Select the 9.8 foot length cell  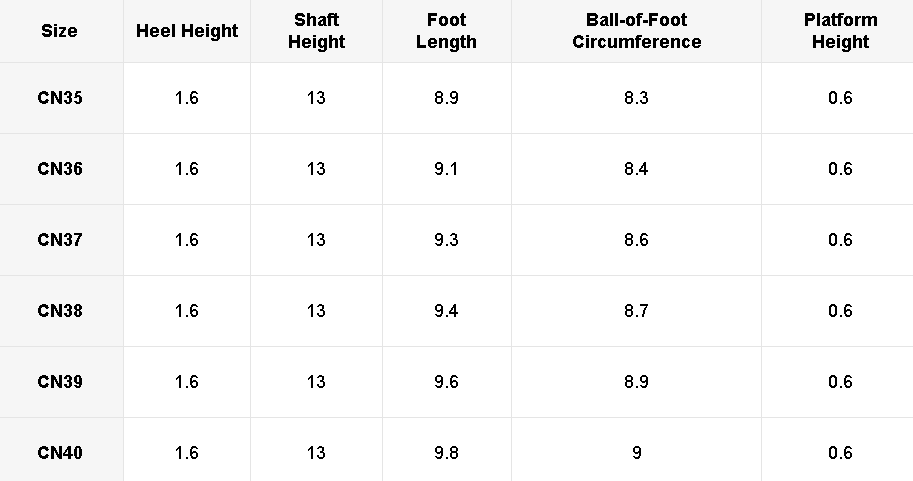tap(446, 453)
